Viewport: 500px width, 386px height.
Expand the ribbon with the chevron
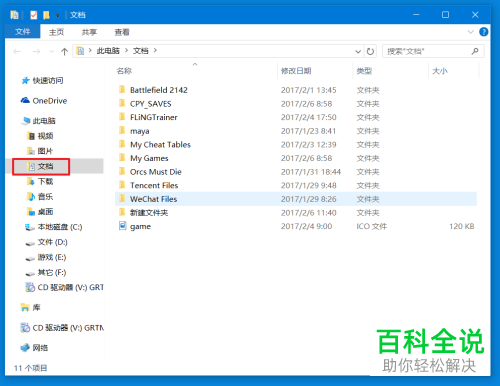[471, 32]
